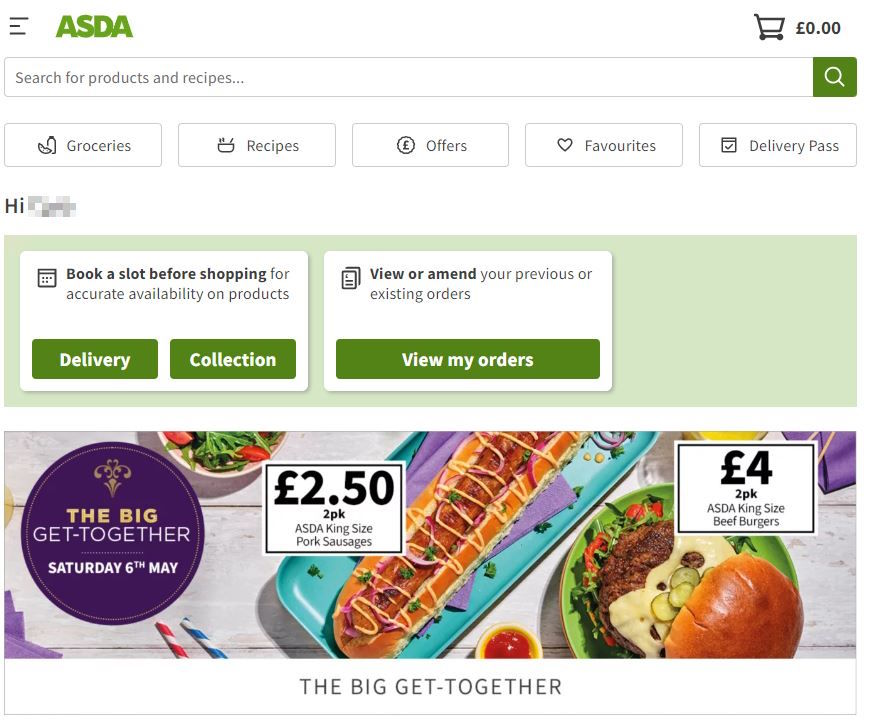Click the heart icon in Favourites
The width and height of the screenshot is (870, 722).
coord(564,145)
